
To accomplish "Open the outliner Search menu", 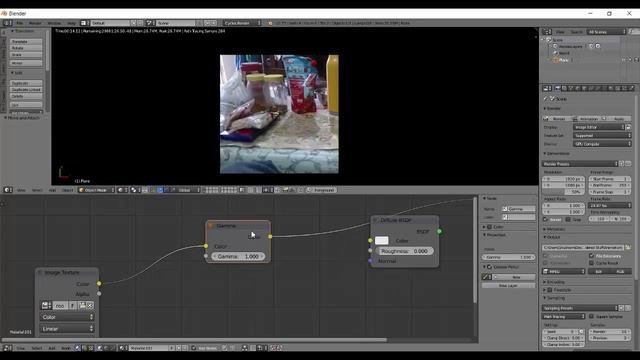I will click(576, 32).
